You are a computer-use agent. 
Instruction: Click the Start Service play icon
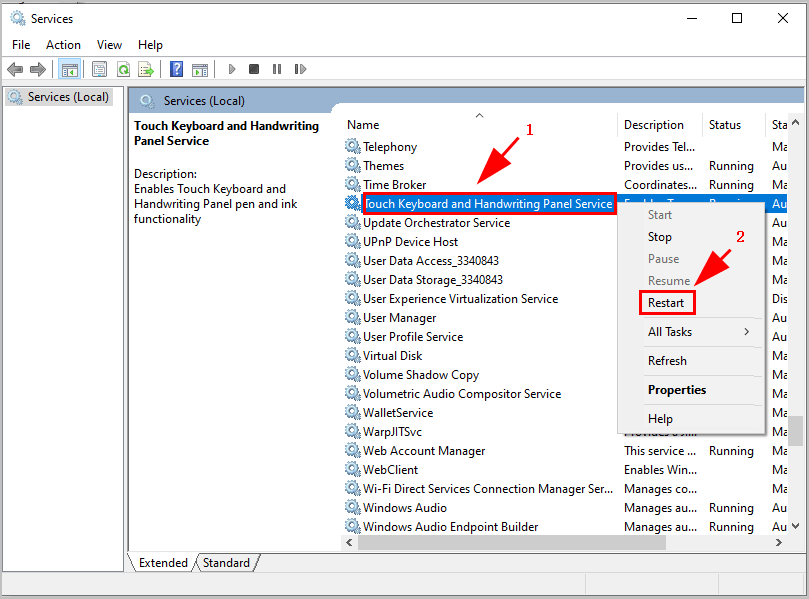pyautogui.click(x=232, y=69)
